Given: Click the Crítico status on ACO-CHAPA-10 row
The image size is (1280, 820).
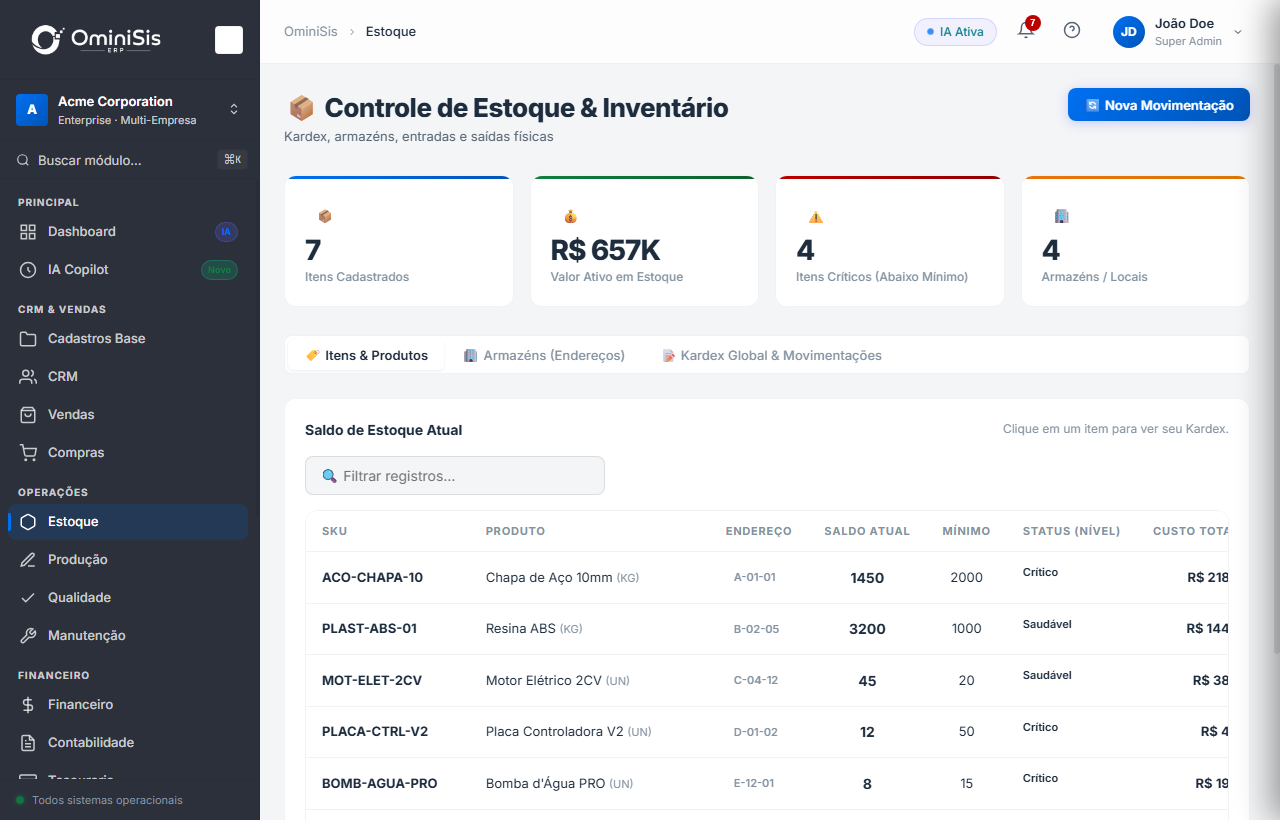Looking at the screenshot, I should click(x=1040, y=573).
